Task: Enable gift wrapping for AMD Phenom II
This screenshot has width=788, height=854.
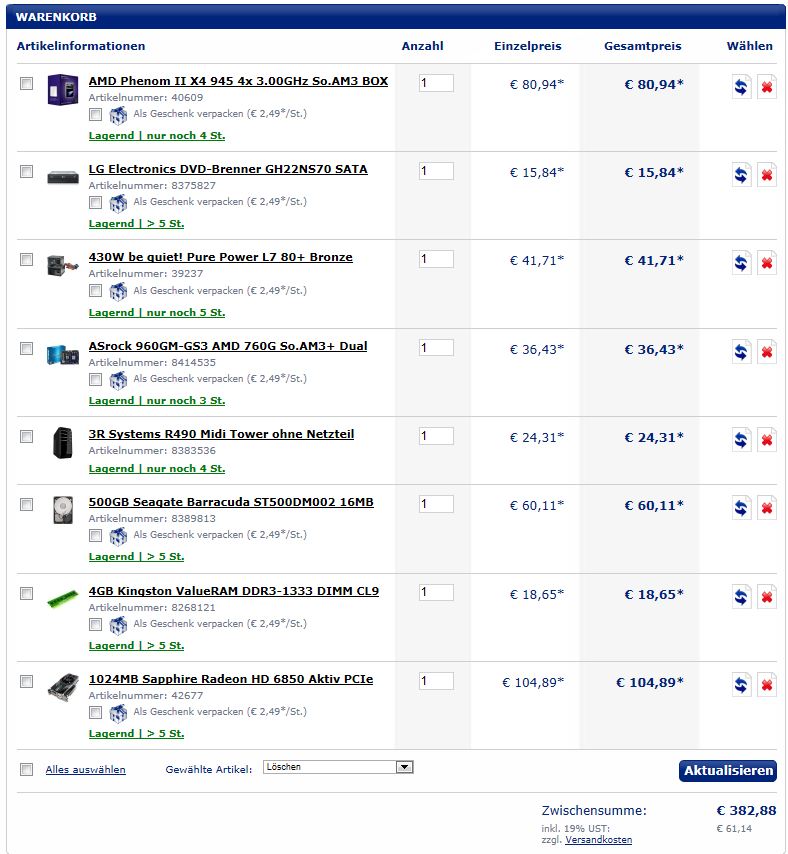Action: (95, 114)
